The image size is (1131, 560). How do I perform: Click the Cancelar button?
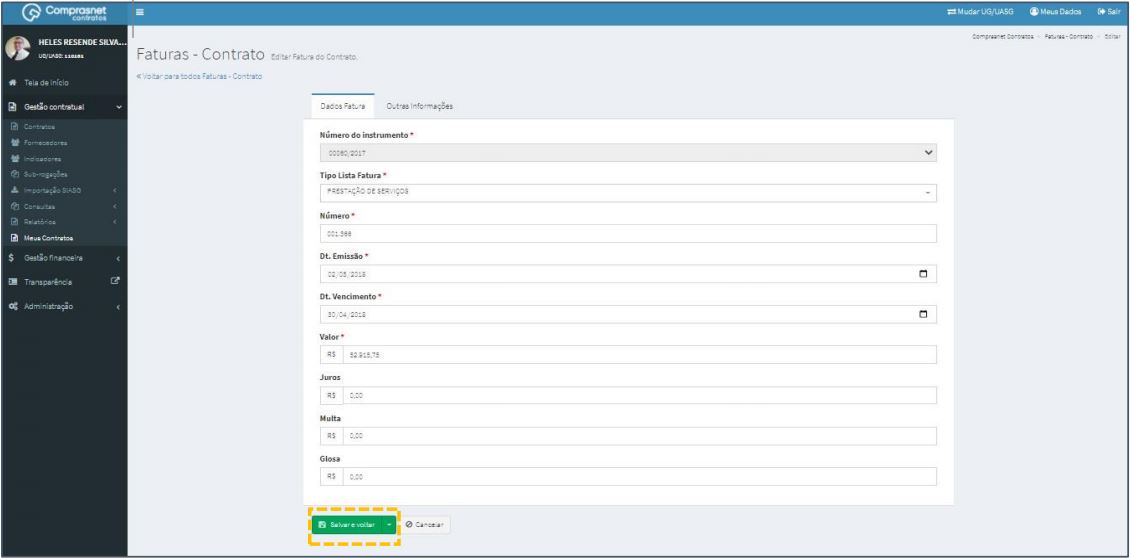click(425, 525)
